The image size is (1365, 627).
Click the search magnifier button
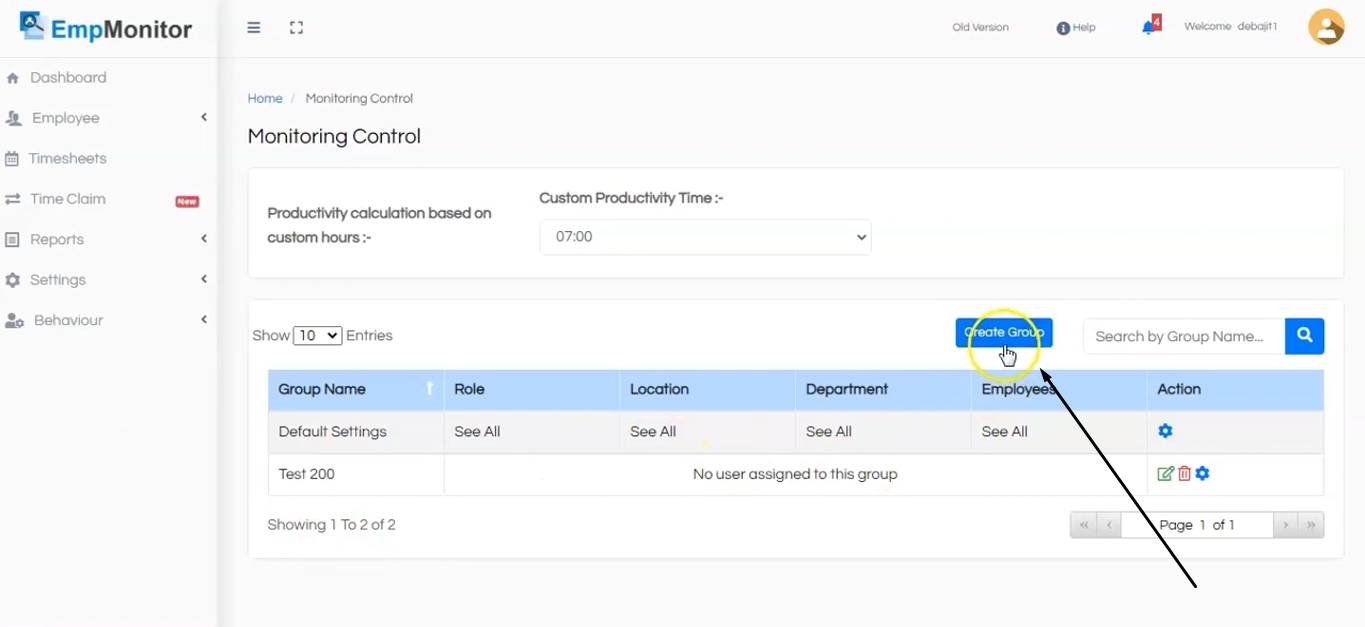click(1305, 336)
